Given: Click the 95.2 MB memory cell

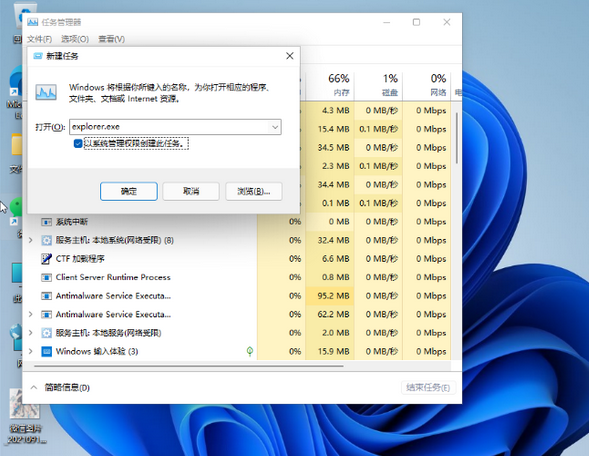Looking at the screenshot, I should tap(330, 296).
